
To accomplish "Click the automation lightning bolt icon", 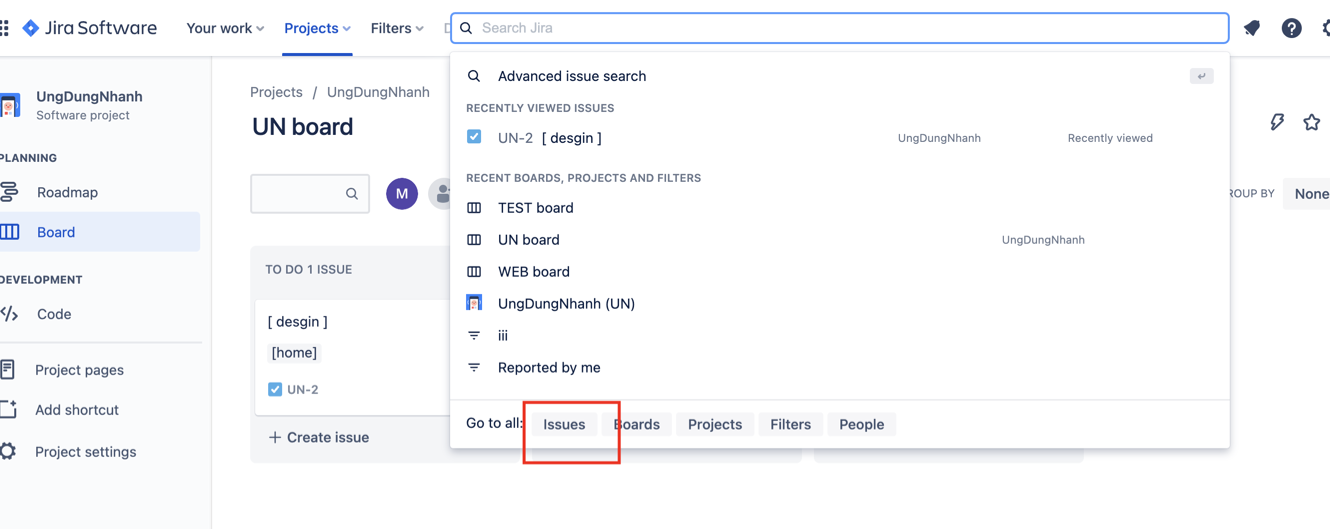I will (x=1277, y=122).
